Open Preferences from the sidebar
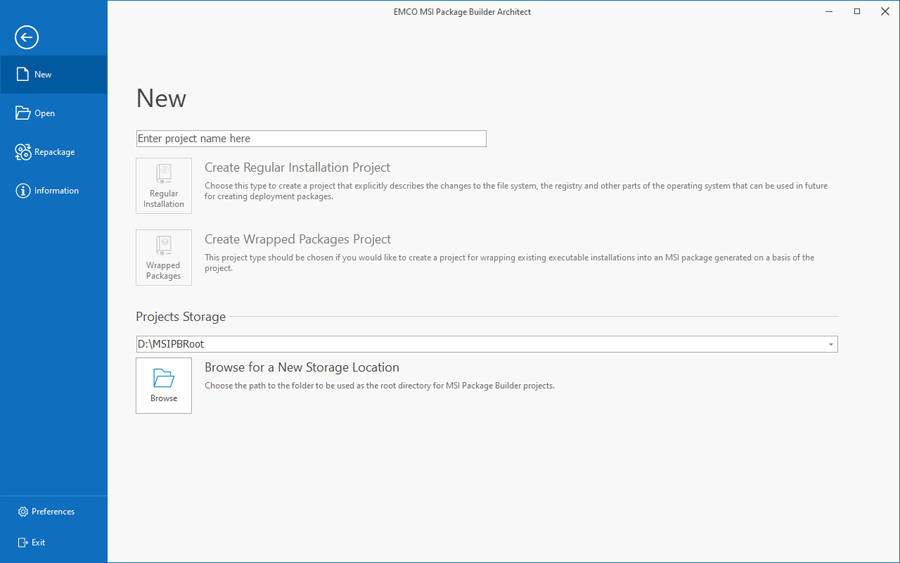900x563 pixels. coord(53,511)
